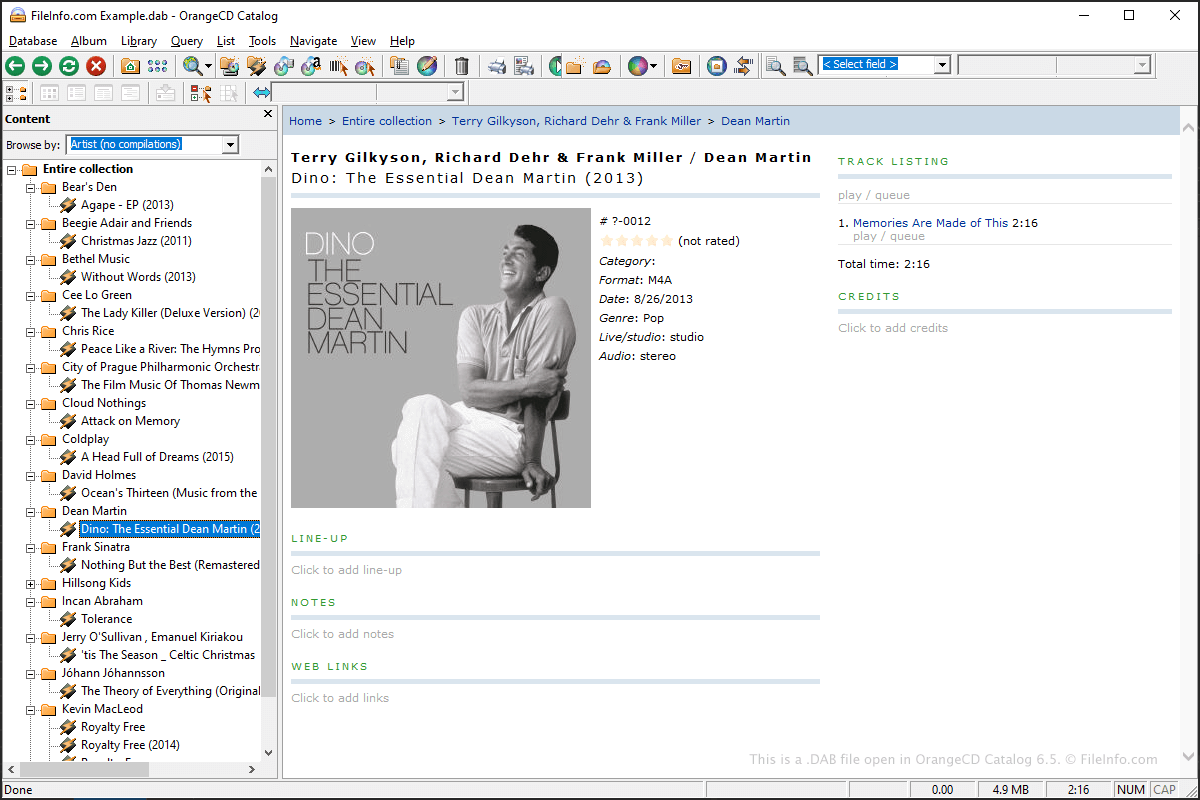This screenshot has width=1200, height=800.
Task: Open the color wheel dropdown arrow
Action: coord(653,66)
